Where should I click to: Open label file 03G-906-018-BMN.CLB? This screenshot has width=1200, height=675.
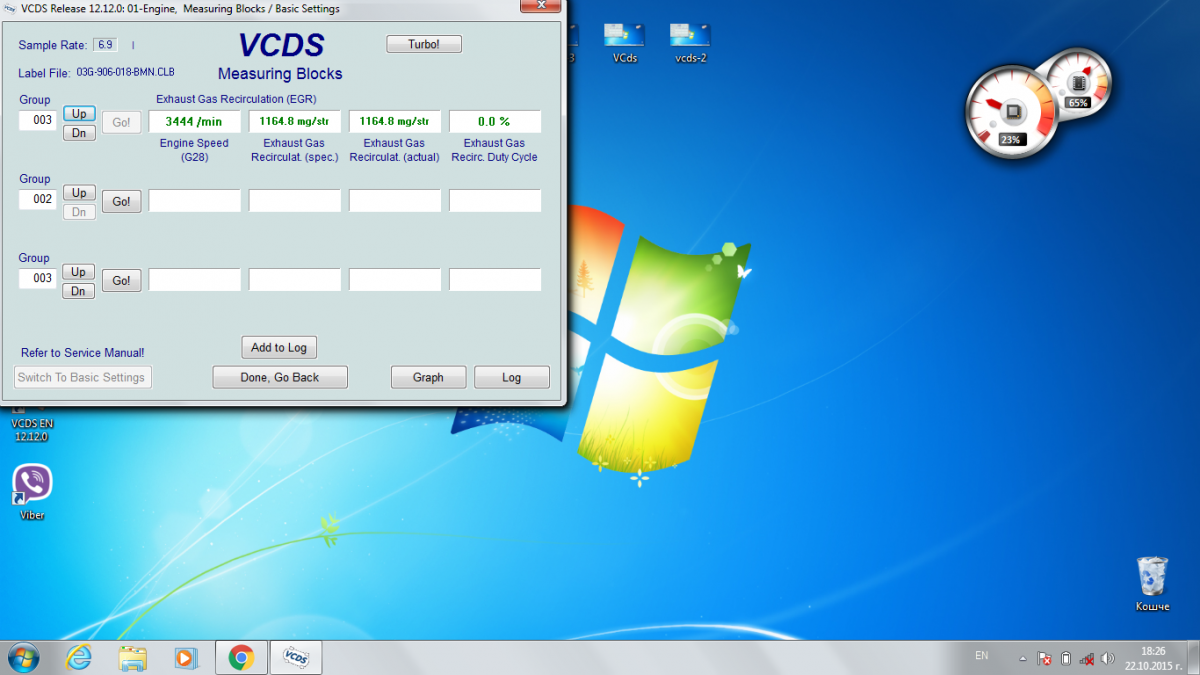[125, 73]
